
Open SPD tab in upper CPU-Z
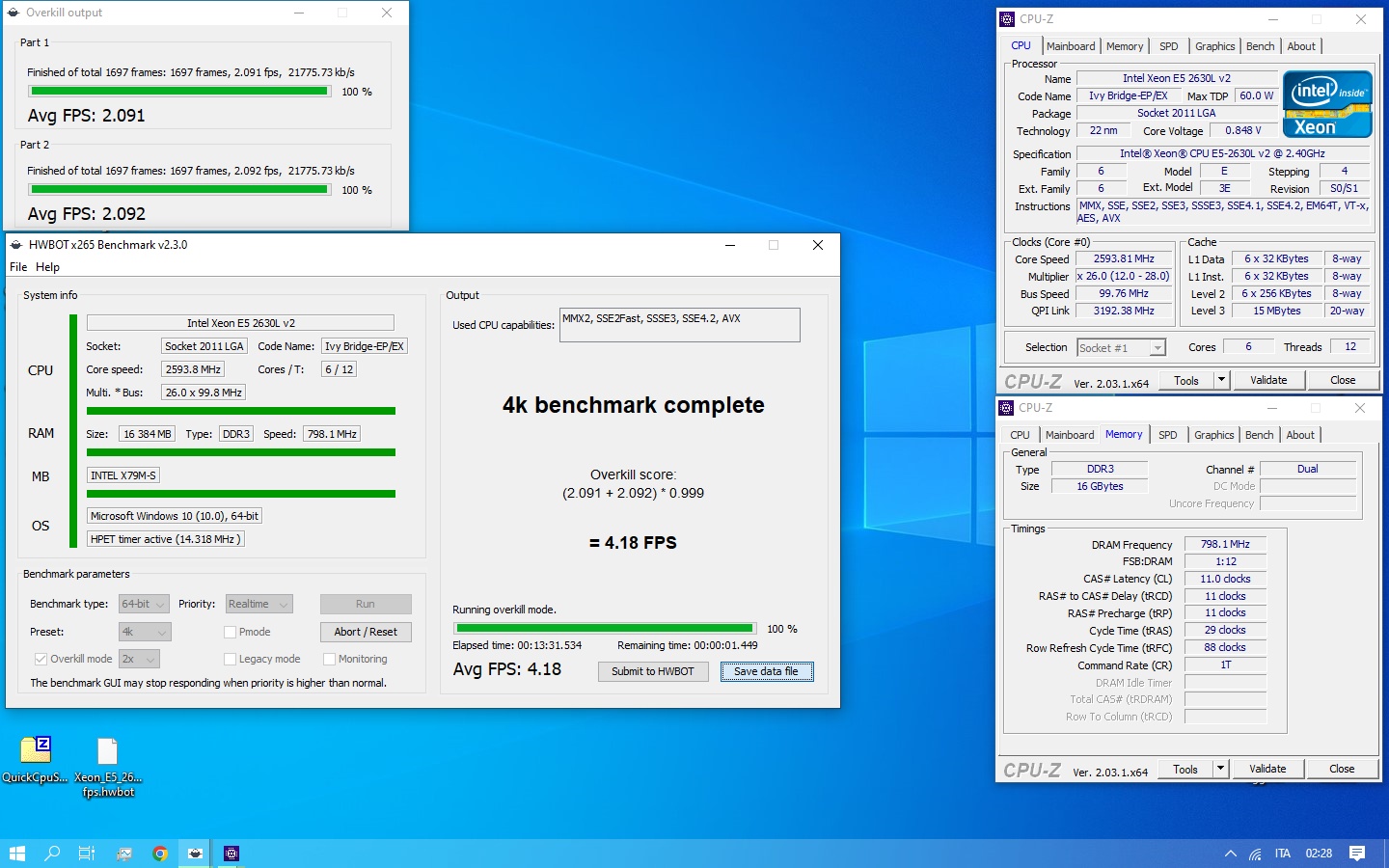point(1169,46)
